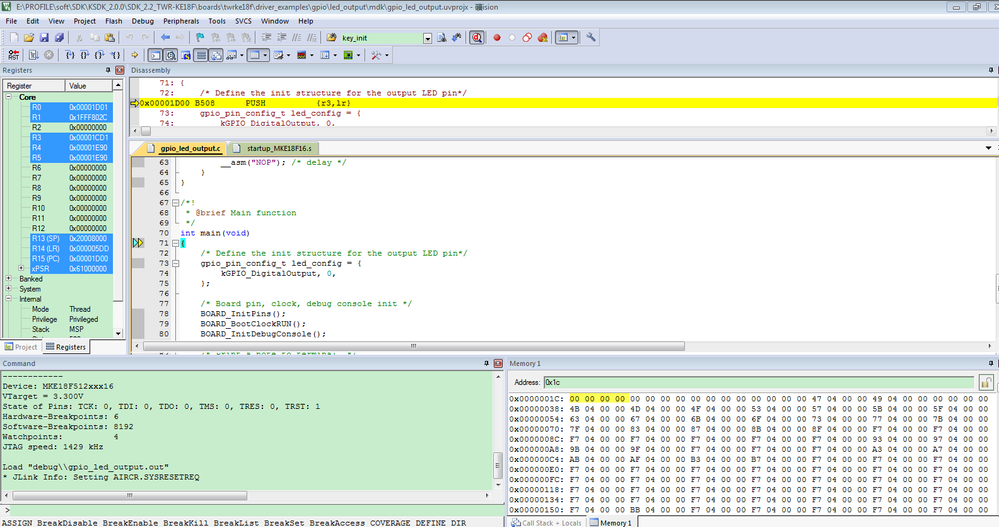
Task: Toggle the Call Stack Window button
Action: point(216,55)
